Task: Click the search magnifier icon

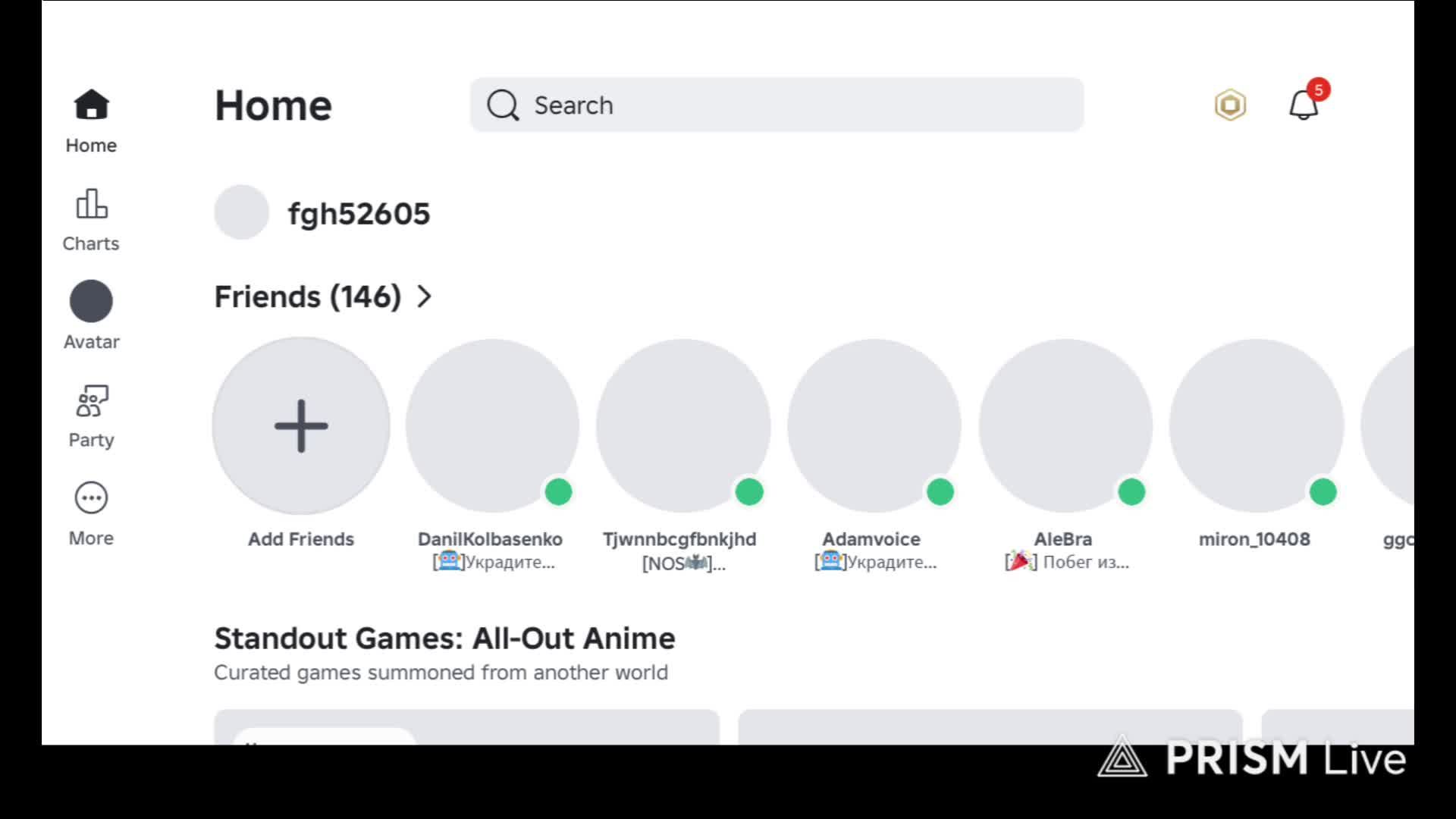Action: click(503, 105)
